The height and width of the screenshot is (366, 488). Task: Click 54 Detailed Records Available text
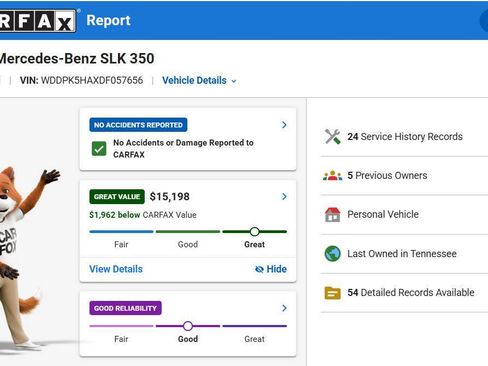pos(411,293)
